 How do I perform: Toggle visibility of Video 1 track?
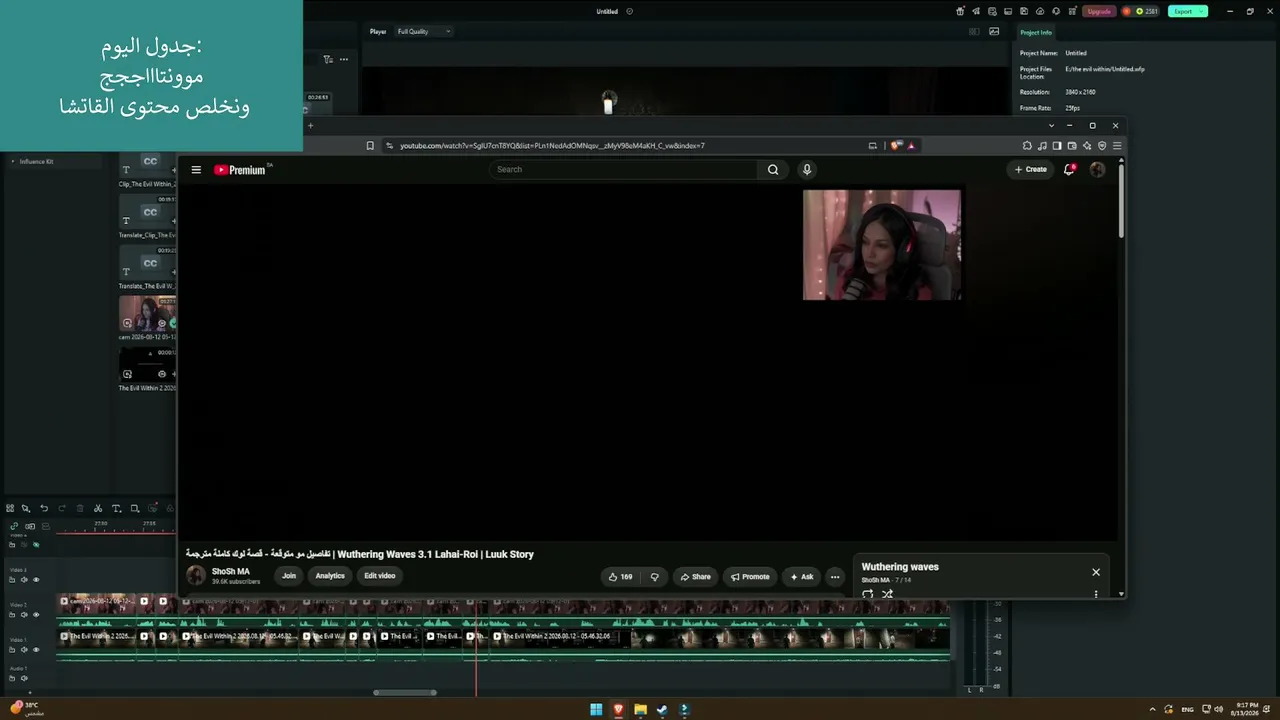coord(36,650)
